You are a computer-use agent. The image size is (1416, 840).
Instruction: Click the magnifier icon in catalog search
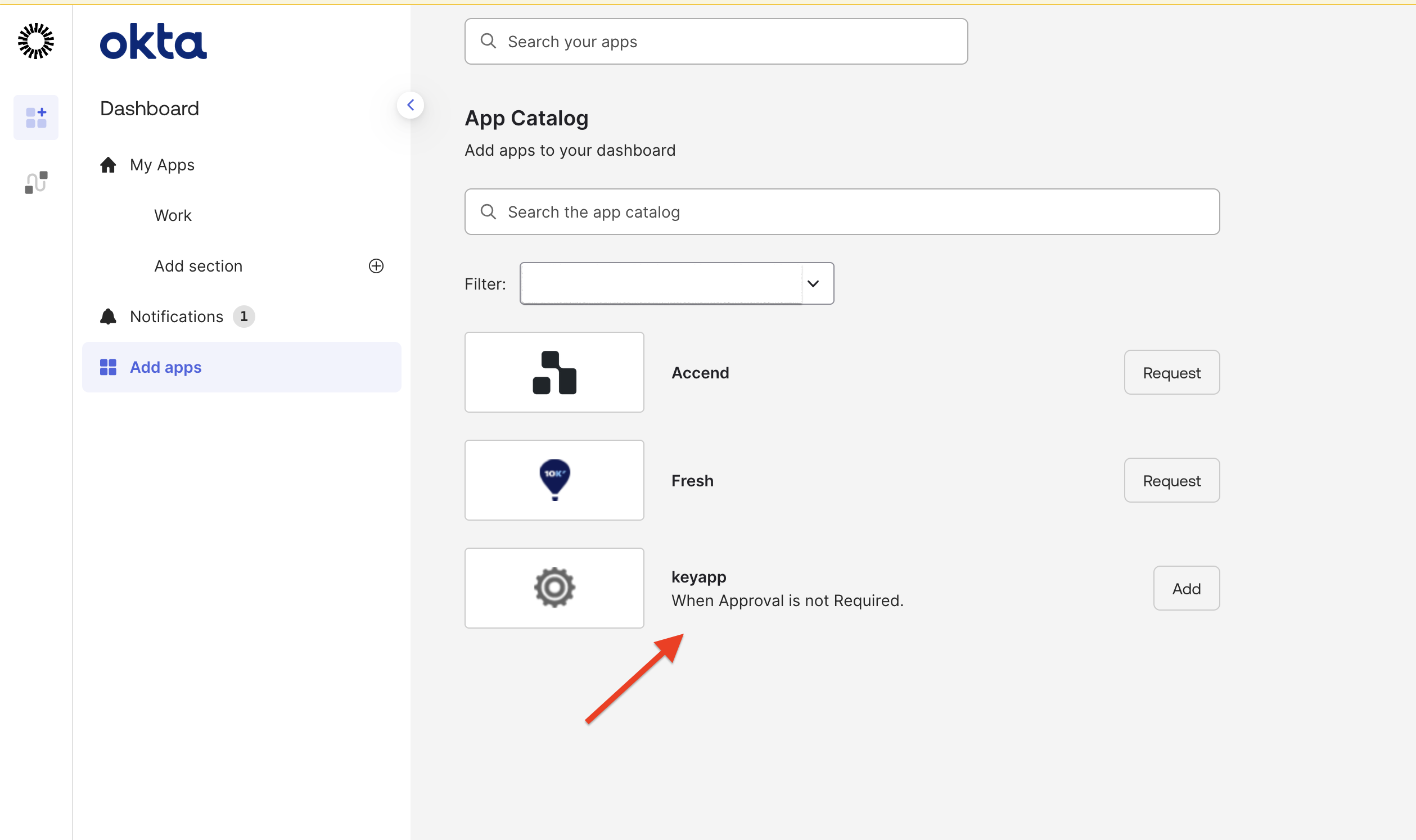click(488, 212)
